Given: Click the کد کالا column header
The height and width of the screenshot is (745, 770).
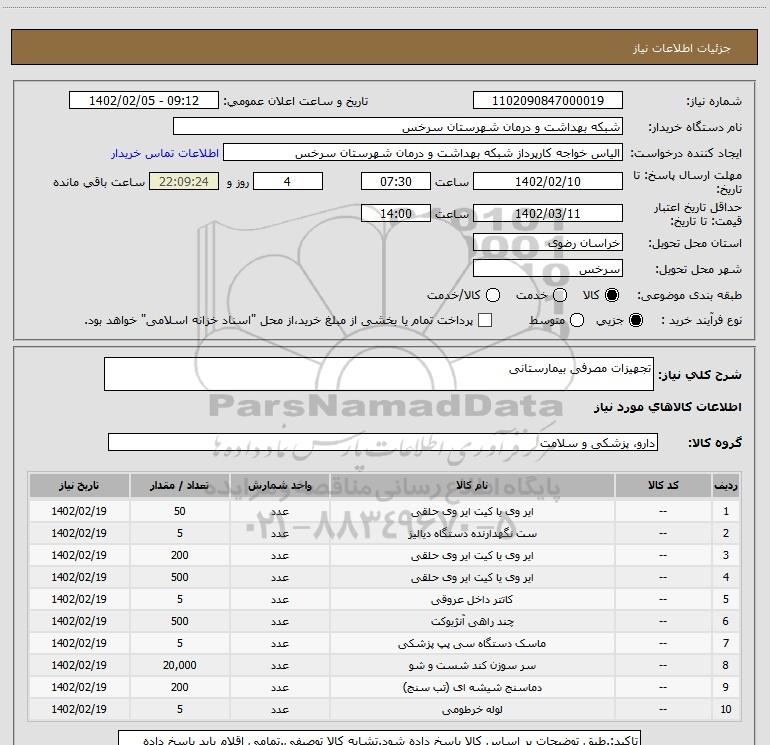Looking at the screenshot, I should [663, 485].
